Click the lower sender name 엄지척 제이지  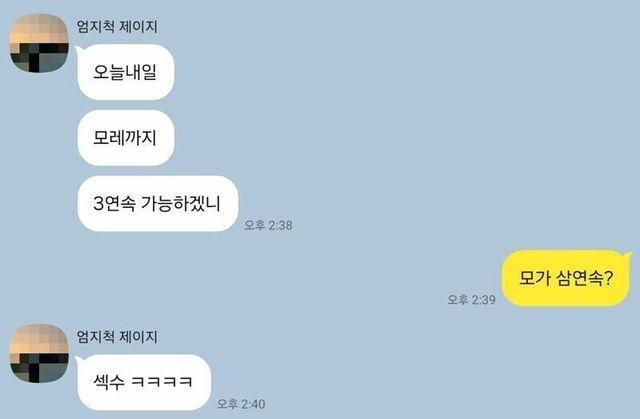(x=117, y=337)
